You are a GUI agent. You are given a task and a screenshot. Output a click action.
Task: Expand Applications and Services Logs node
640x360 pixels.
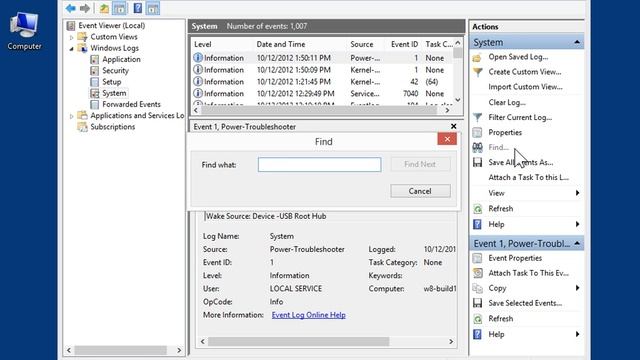coord(71,116)
